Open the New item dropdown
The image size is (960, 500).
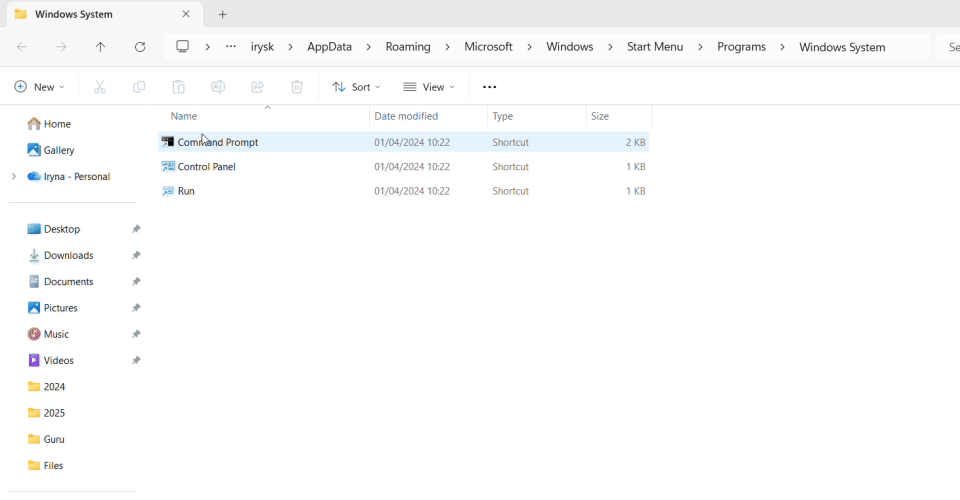tap(39, 87)
